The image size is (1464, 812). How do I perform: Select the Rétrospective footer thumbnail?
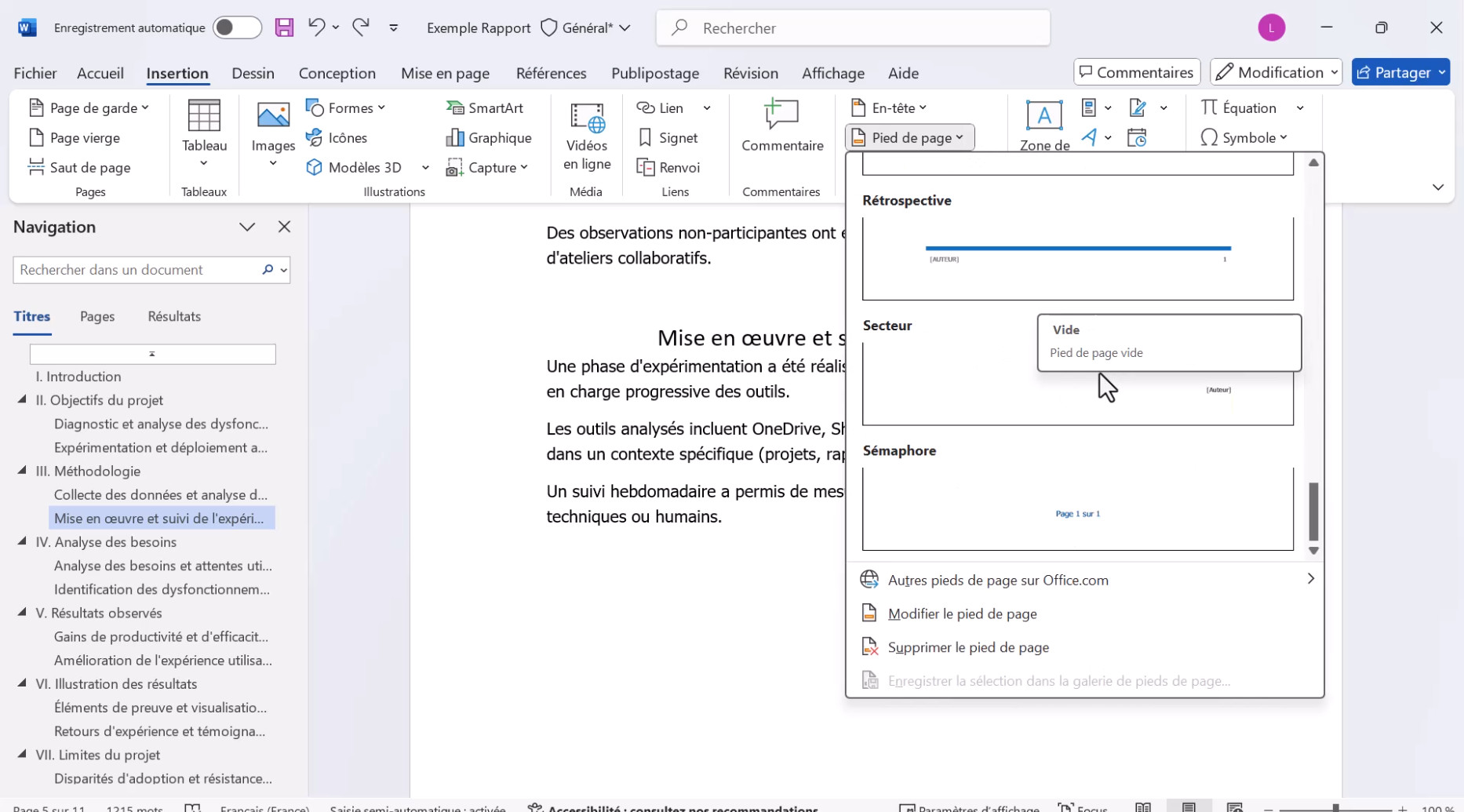click(1077, 259)
